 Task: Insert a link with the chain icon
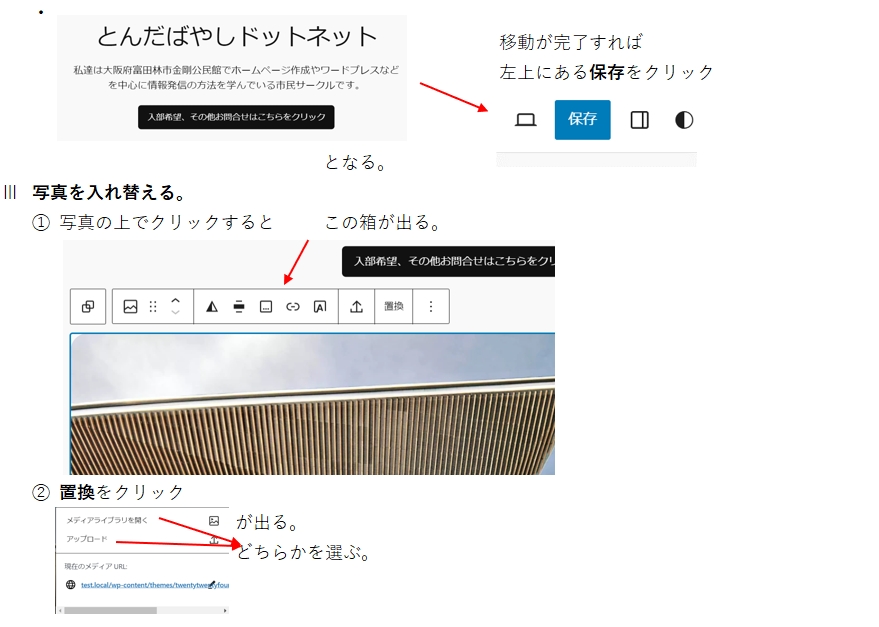(293, 307)
